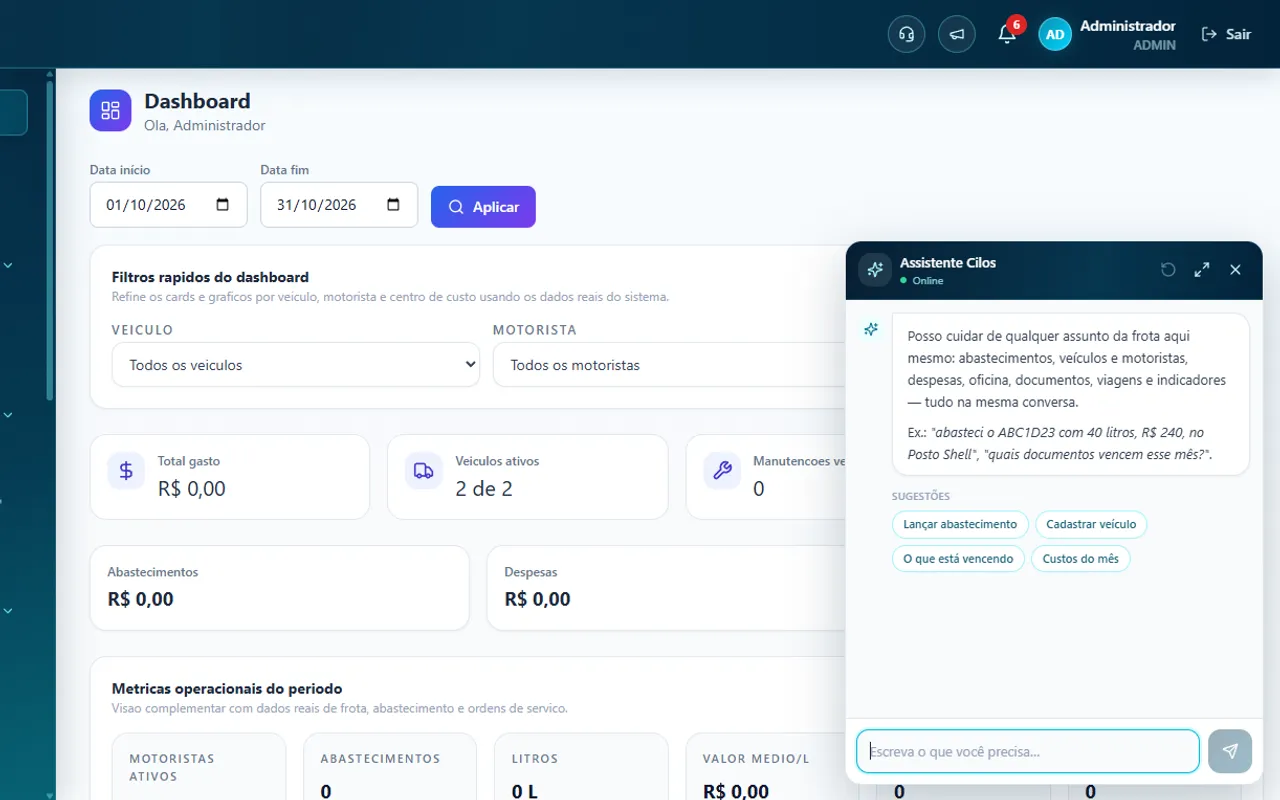
Task: Click the Veiculos ativos 2 de 2 value
Action: (484, 489)
